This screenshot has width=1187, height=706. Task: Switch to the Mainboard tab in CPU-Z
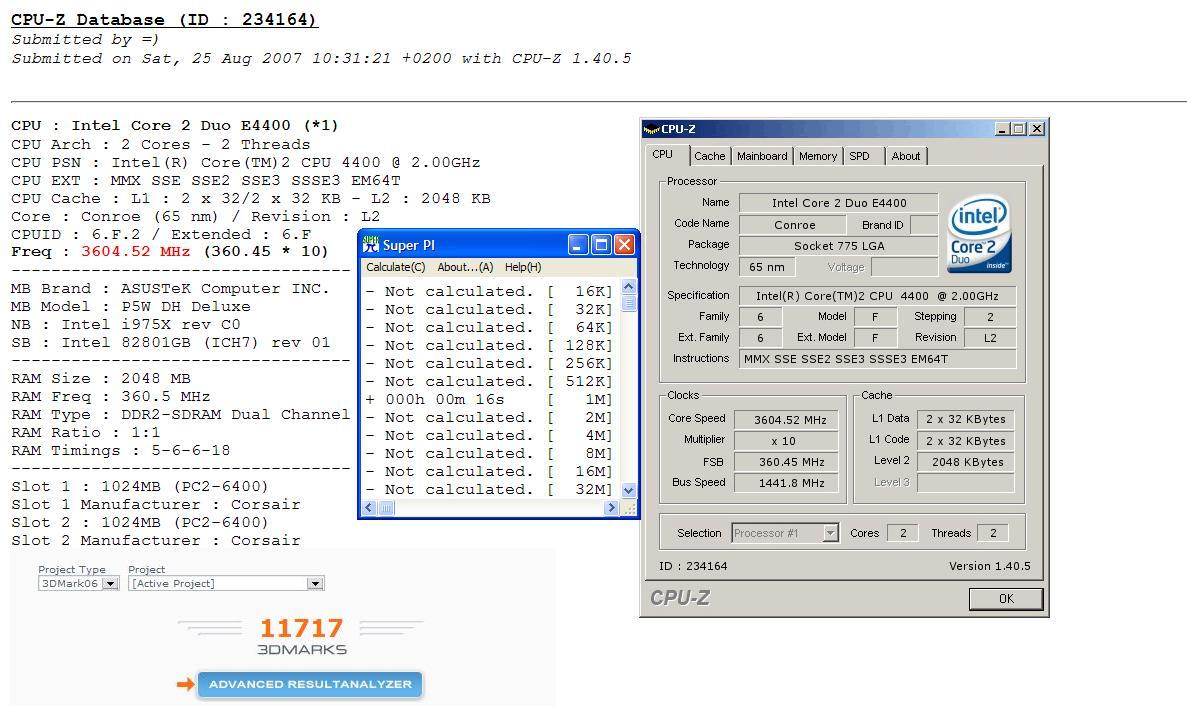(x=762, y=156)
